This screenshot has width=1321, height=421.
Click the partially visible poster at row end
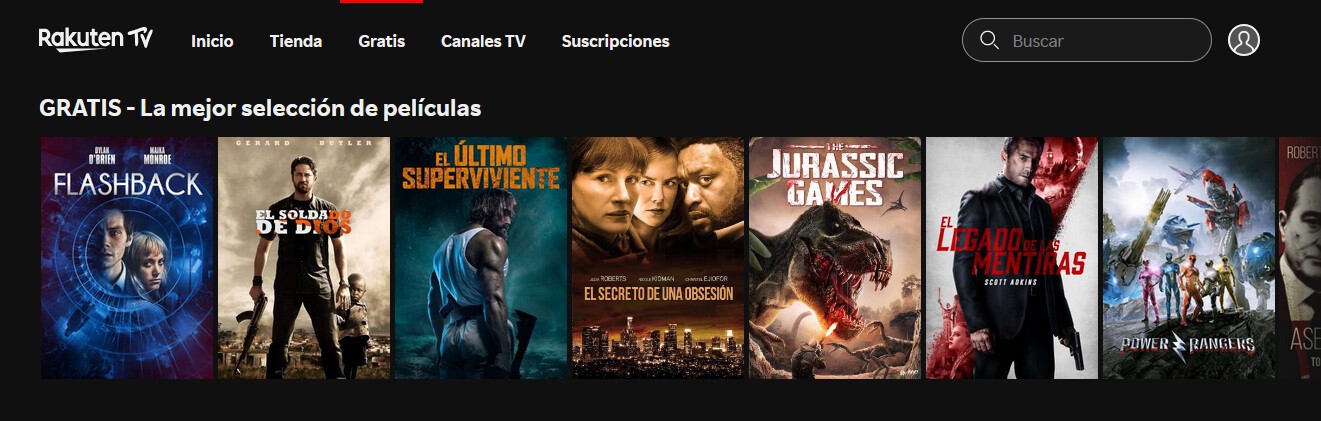pos(1300,258)
